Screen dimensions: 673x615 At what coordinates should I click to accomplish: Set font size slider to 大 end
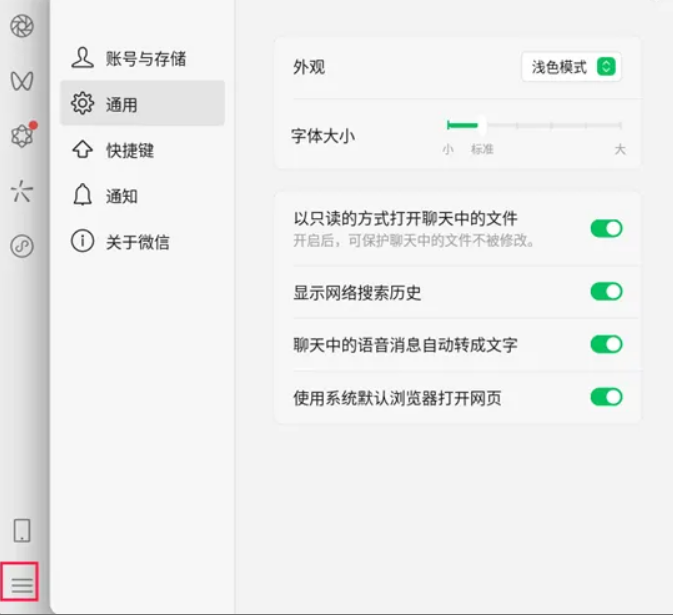[620, 125]
